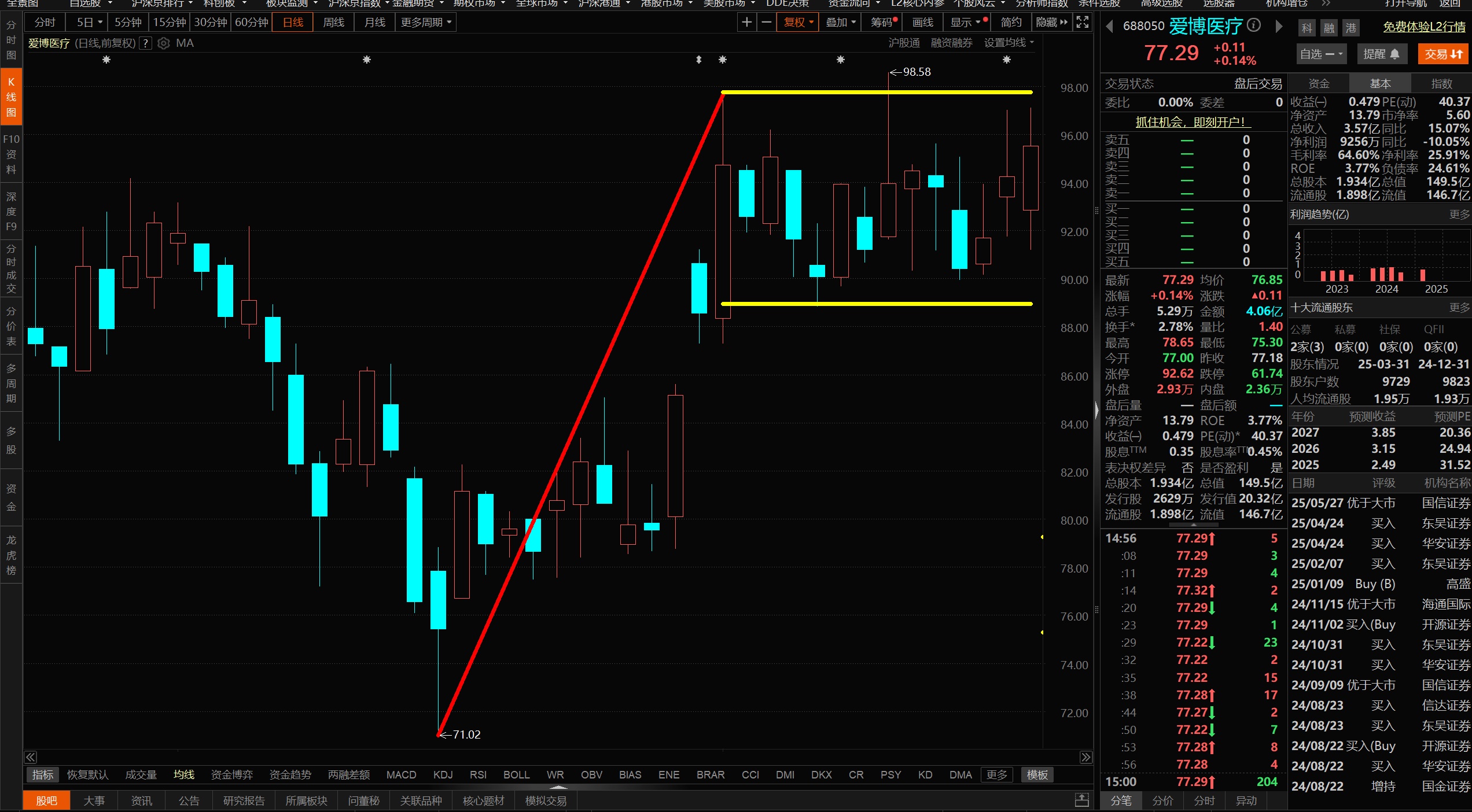Image resolution: width=1472 pixels, height=812 pixels.
Task: Zoom out chart with minus icon
Action: pyautogui.click(x=766, y=23)
